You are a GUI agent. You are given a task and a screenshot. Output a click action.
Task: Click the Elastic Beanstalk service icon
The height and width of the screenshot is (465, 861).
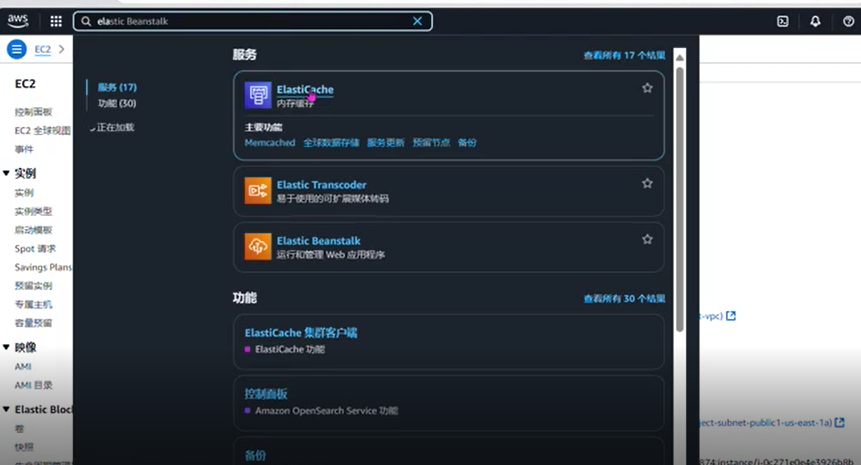(x=258, y=246)
